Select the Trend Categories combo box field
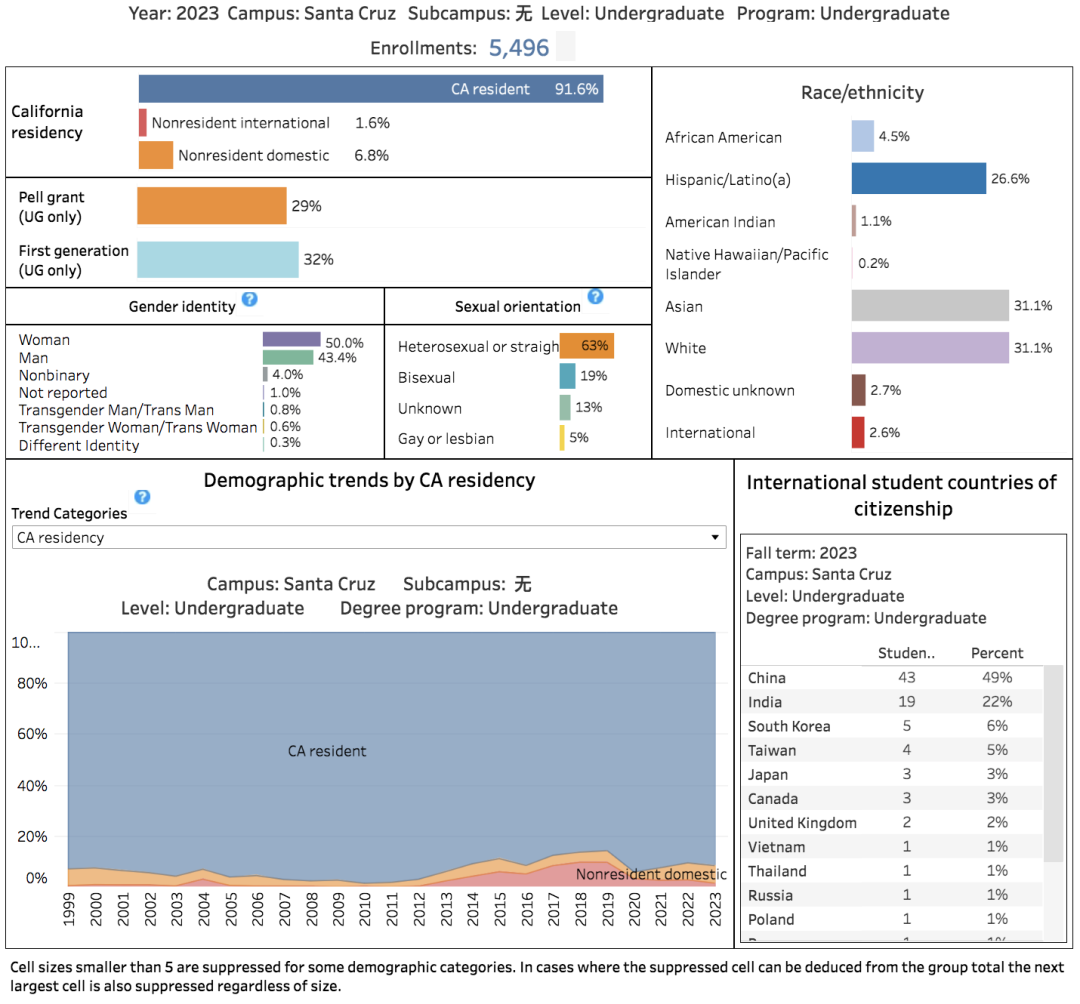The width and height of the screenshot is (1080, 1004). (x=369, y=538)
